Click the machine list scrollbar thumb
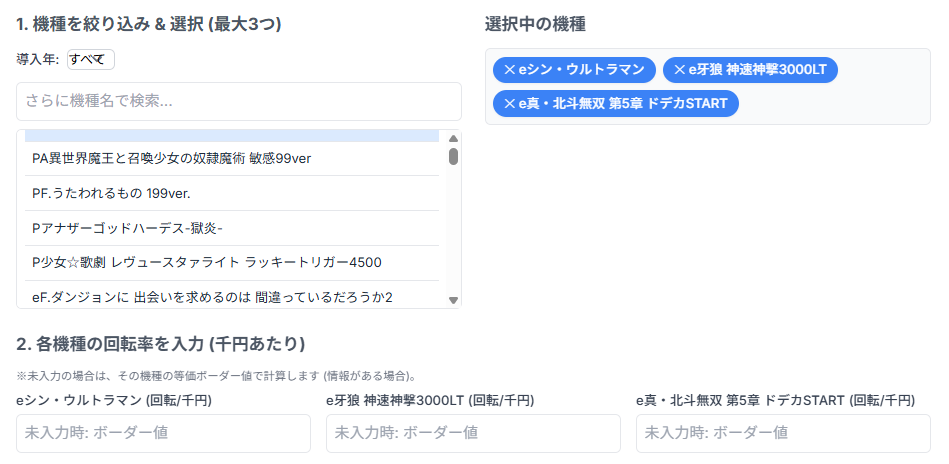 pyautogui.click(x=453, y=157)
